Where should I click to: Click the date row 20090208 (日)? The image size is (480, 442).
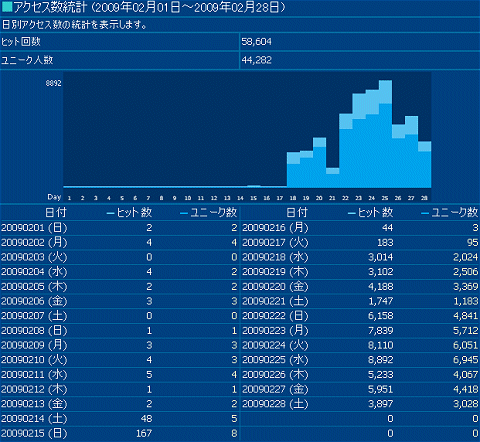click(x=34, y=330)
